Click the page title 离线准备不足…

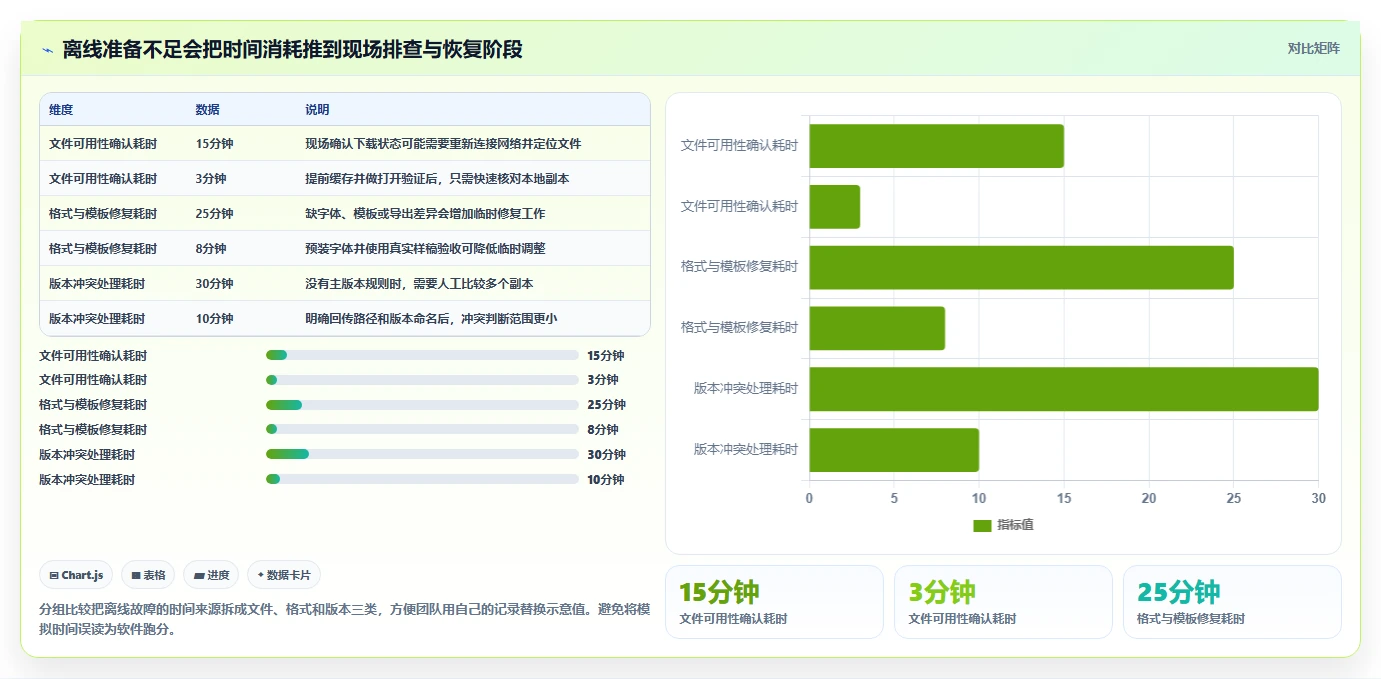click(292, 49)
